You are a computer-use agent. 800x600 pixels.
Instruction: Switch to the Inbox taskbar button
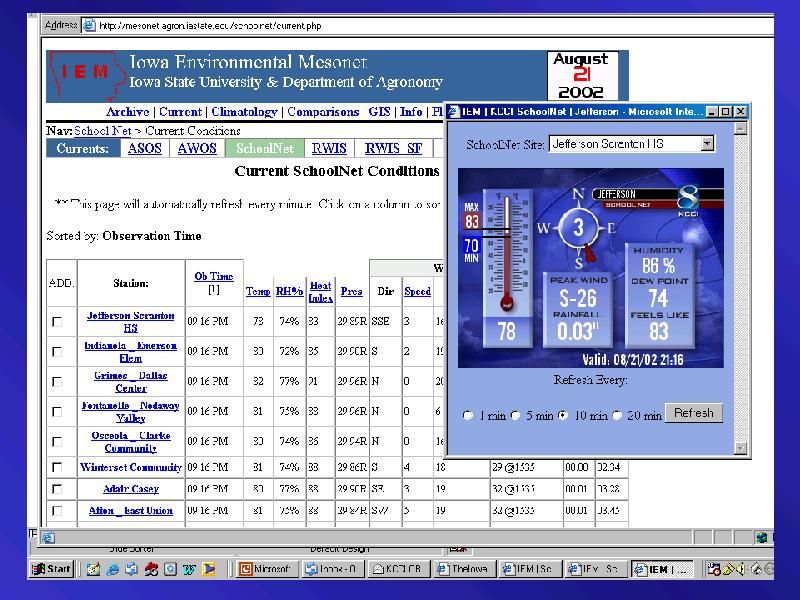coord(333,569)
